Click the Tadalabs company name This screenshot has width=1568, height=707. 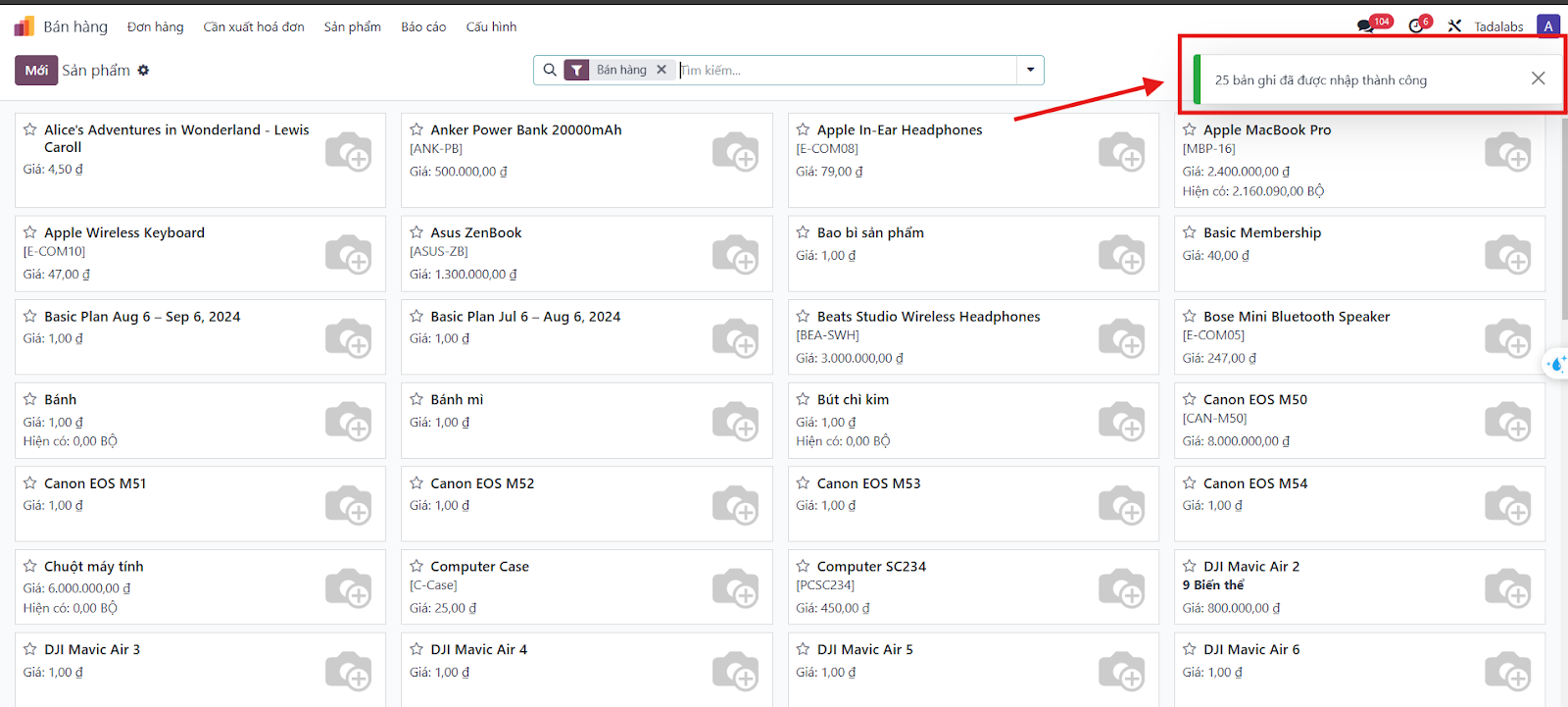tap(1498, 26)
